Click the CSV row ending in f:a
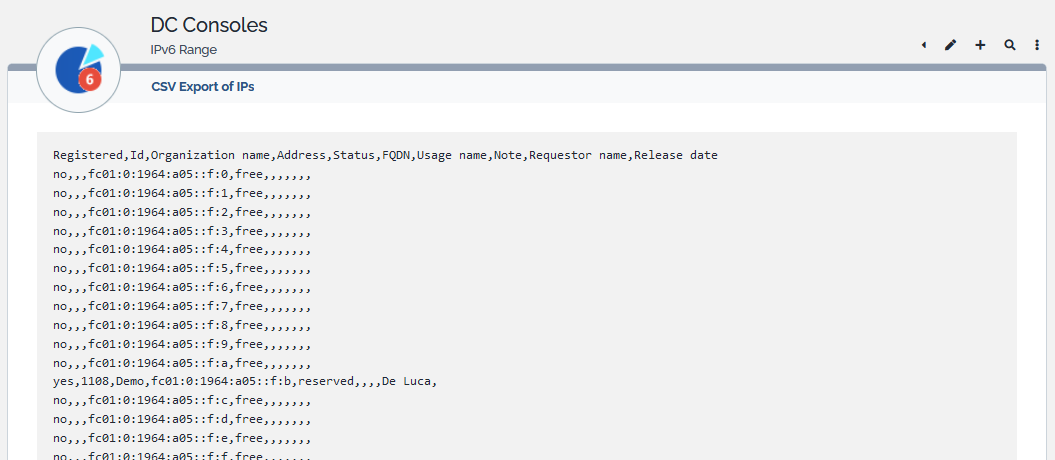1055x460 pixels. (x=182, y=363)
